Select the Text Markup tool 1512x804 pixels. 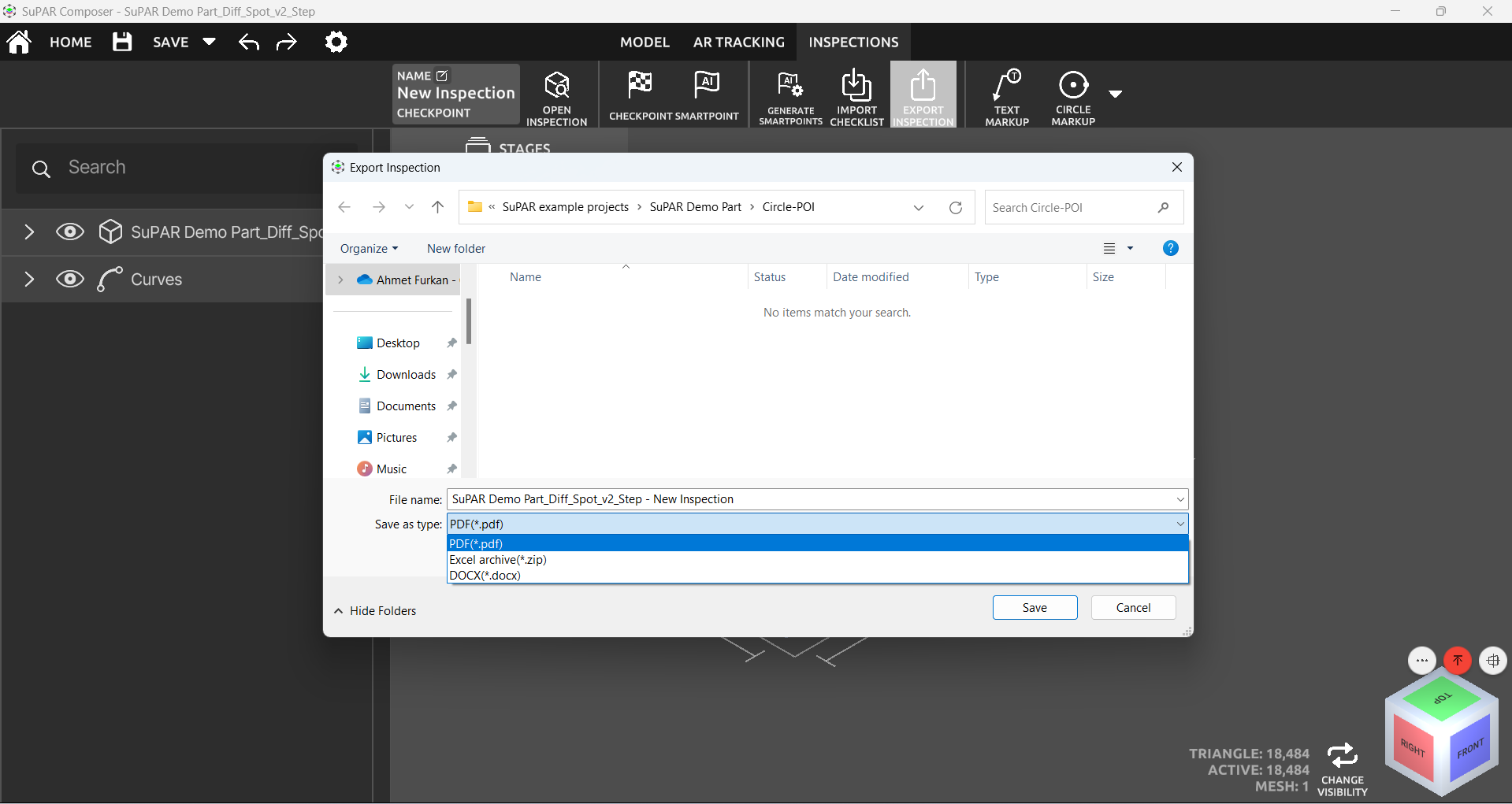(x=1007, y=97)
